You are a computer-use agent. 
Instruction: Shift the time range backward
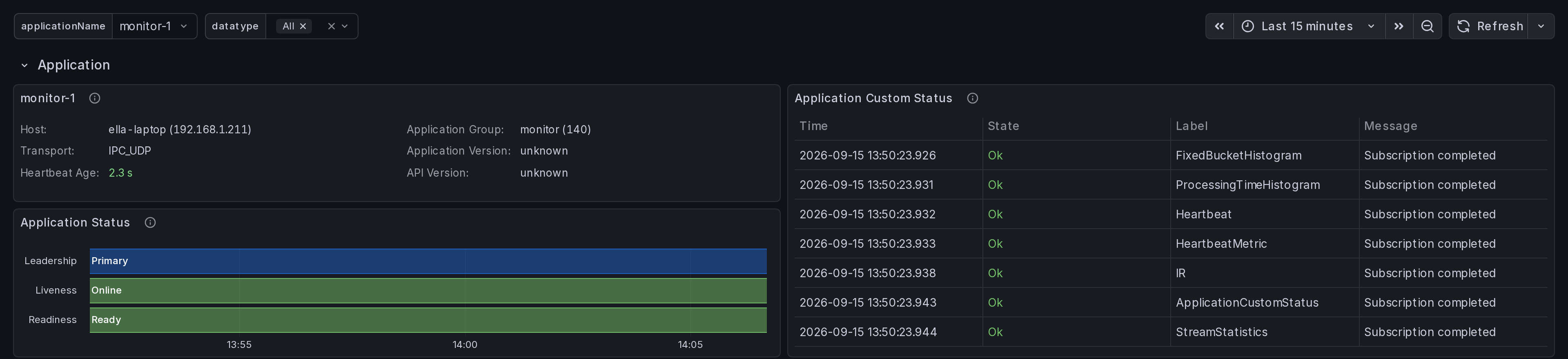tap(1219, 26)
